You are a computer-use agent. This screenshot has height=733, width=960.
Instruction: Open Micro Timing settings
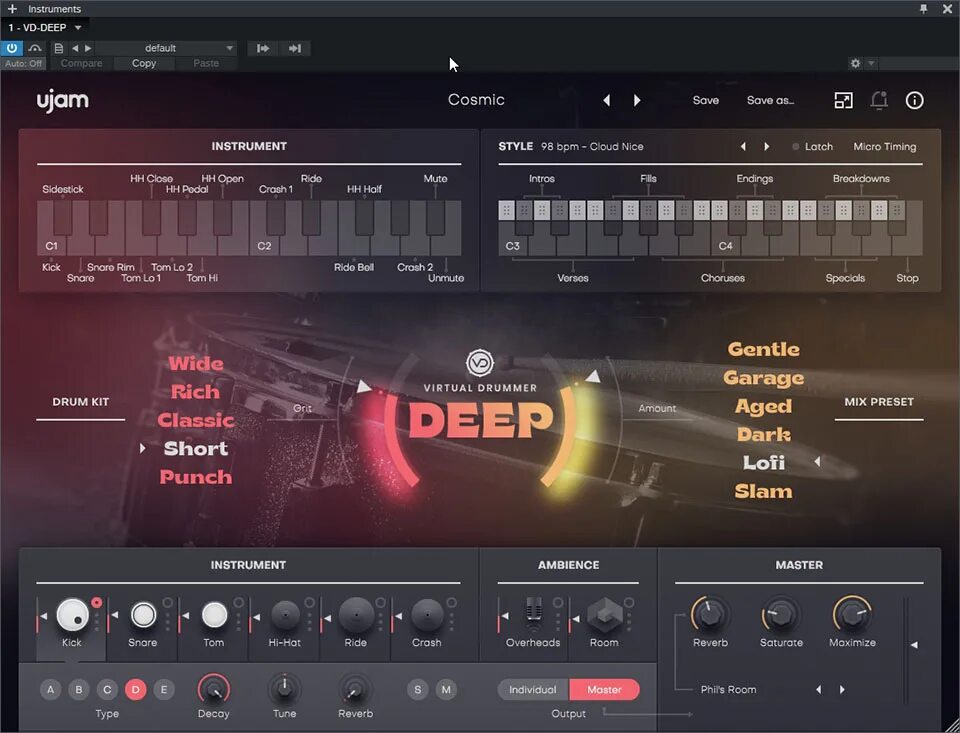pyautogui.click(x=884, y=146)
